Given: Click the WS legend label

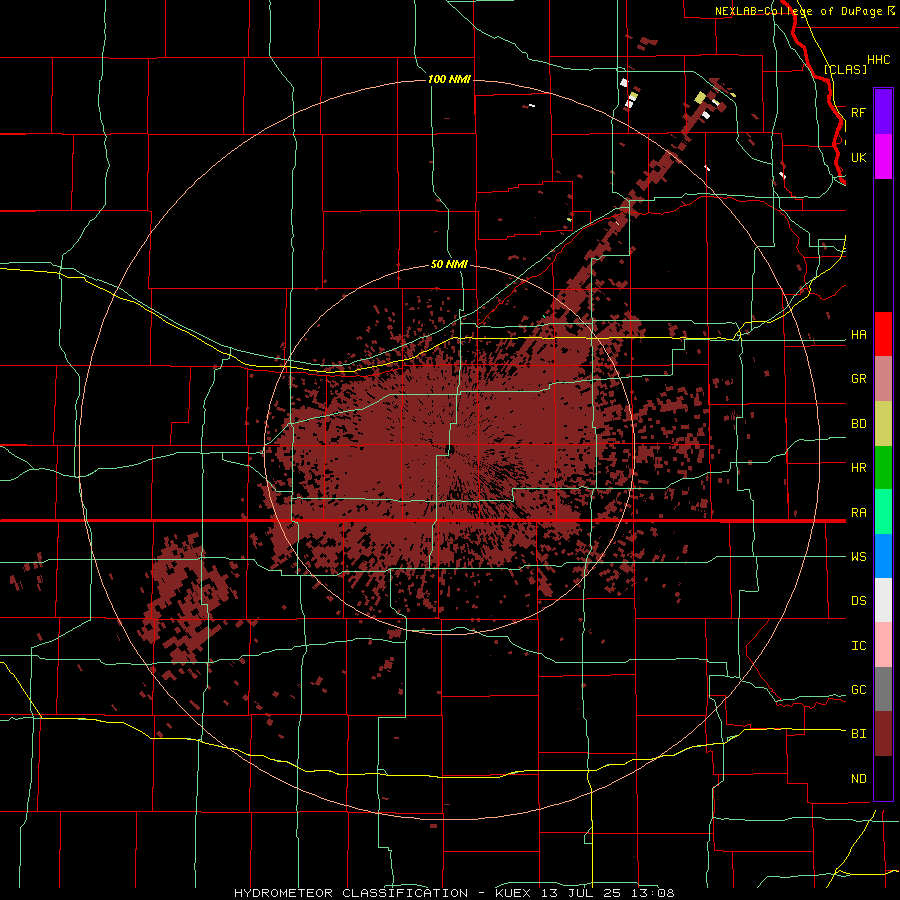Looking at the screenshot, I should tap(859, 557).
